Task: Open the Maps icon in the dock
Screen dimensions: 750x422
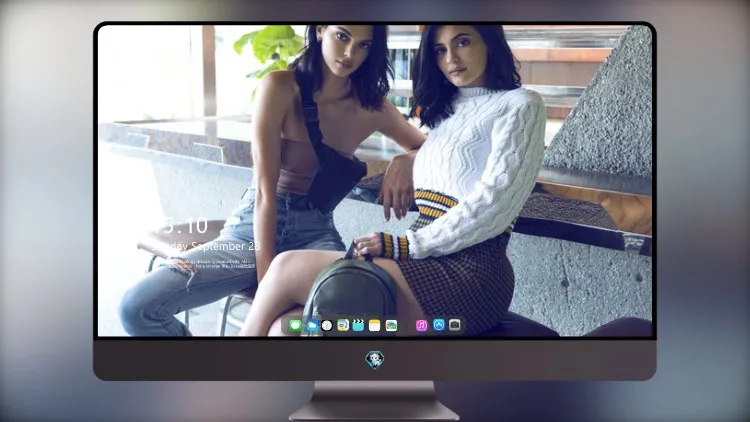Action: click(x=343, y=326)
